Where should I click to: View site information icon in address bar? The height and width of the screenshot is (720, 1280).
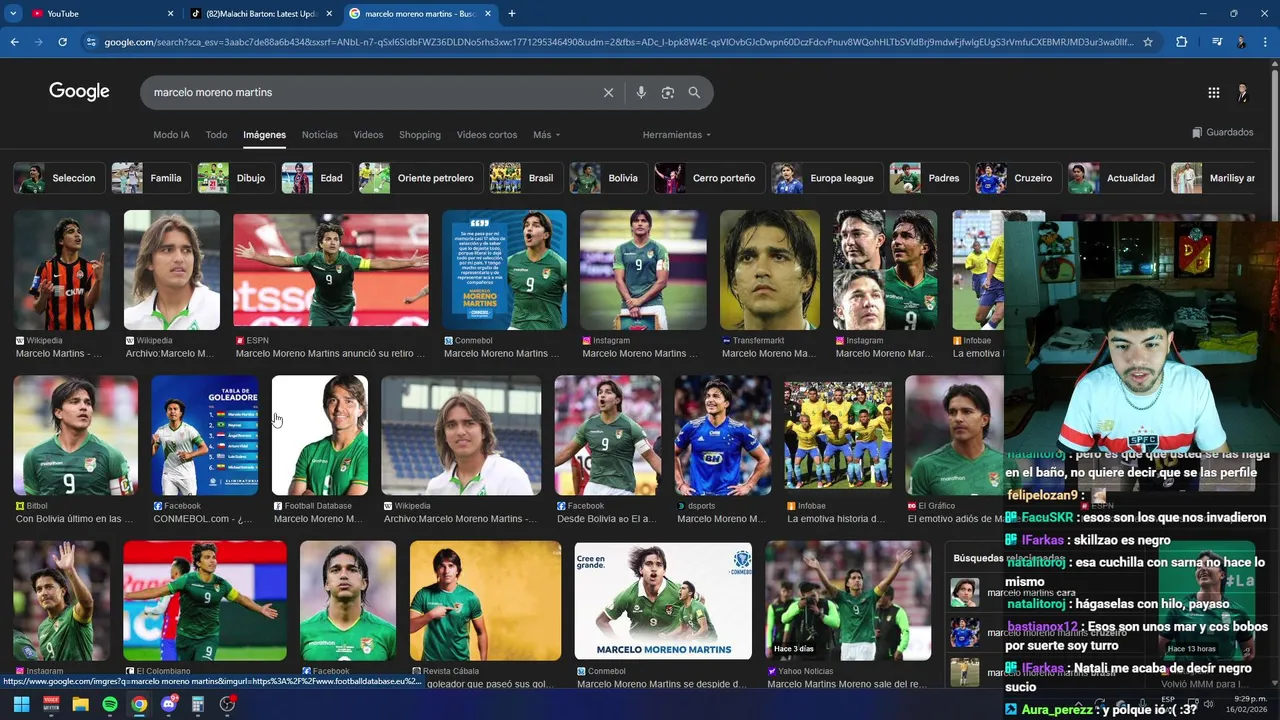click(91, 42)
